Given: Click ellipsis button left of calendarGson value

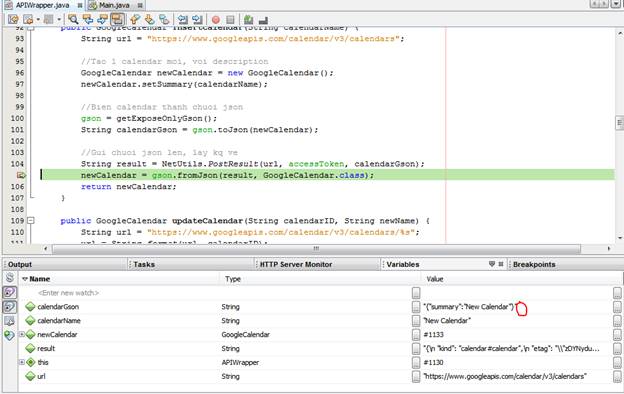Looking at the screenshot, I should point(416,307).
